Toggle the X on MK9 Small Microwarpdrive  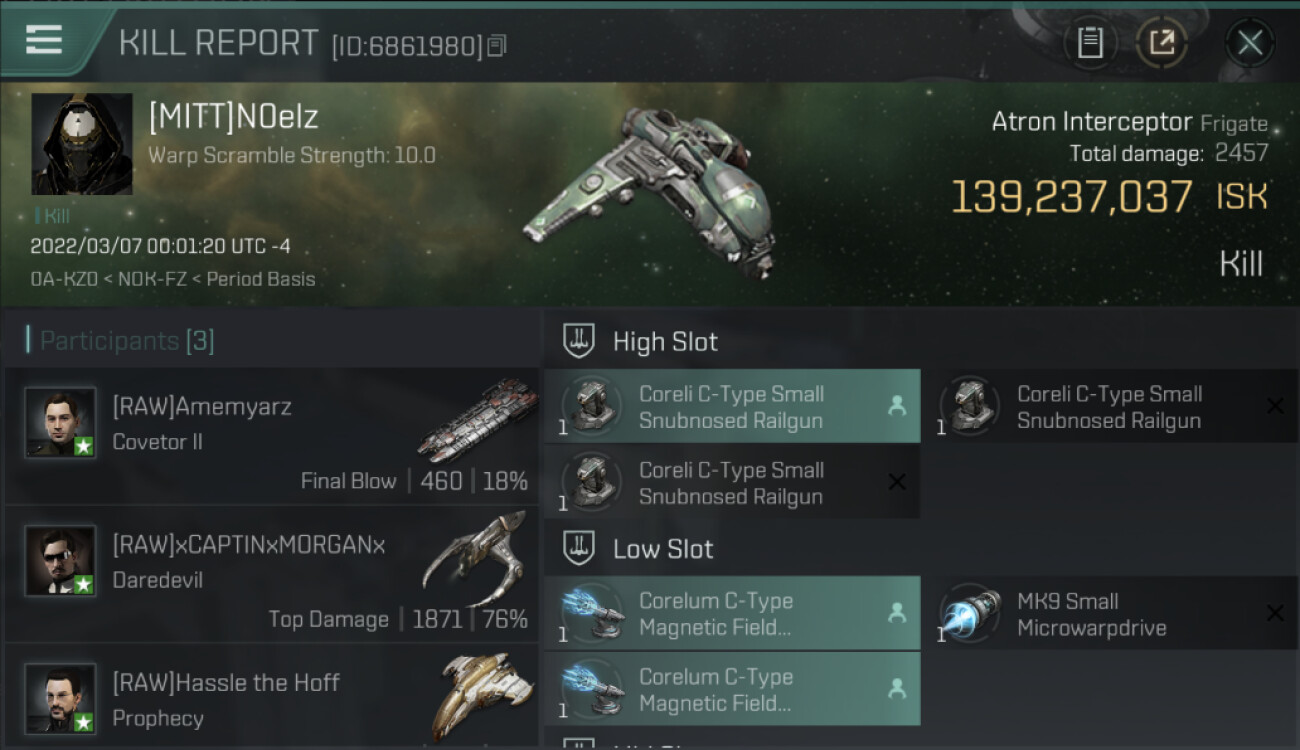(x=1275, y=613)
